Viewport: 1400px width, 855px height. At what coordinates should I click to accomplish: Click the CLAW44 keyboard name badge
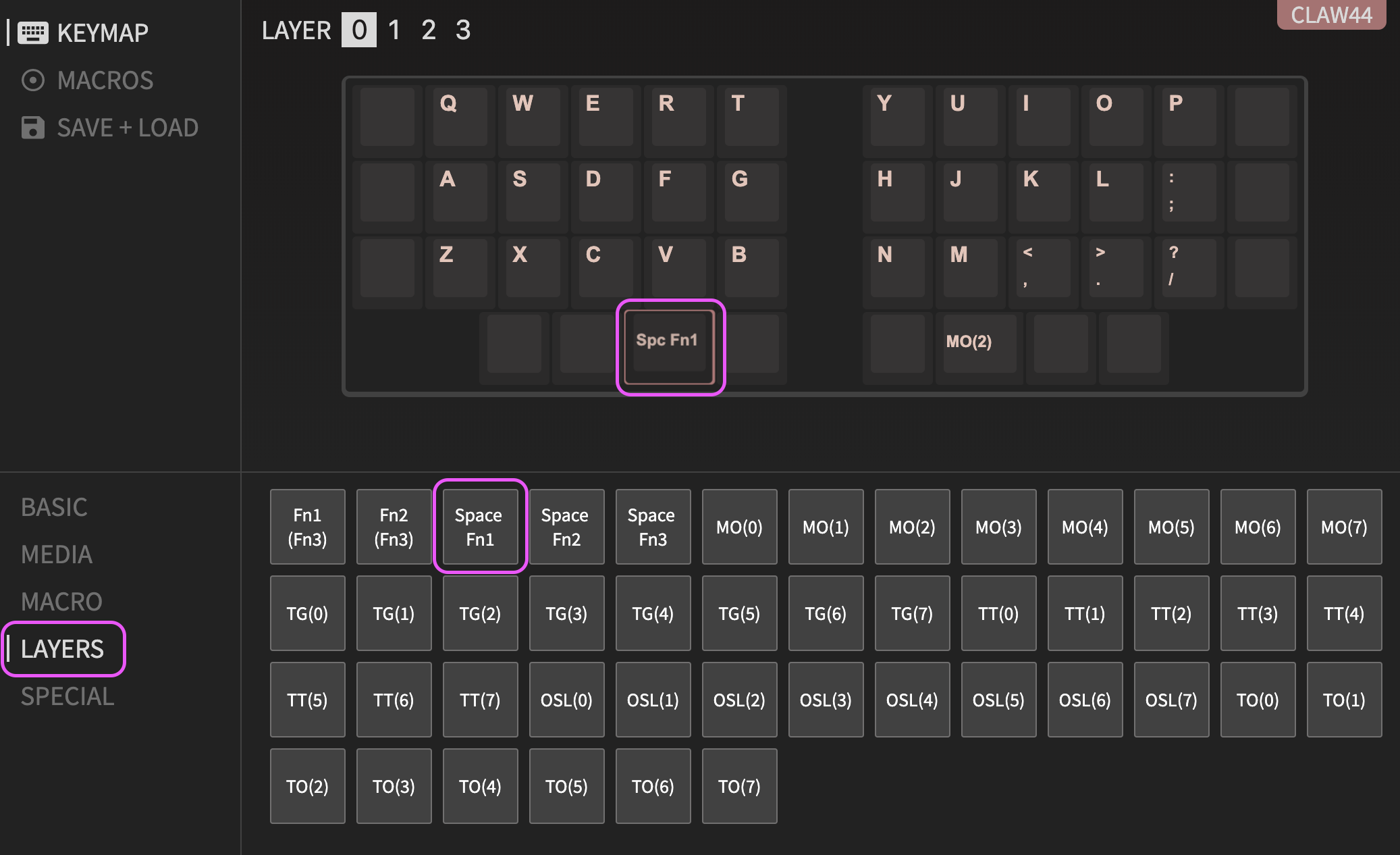pos(1330,15)
